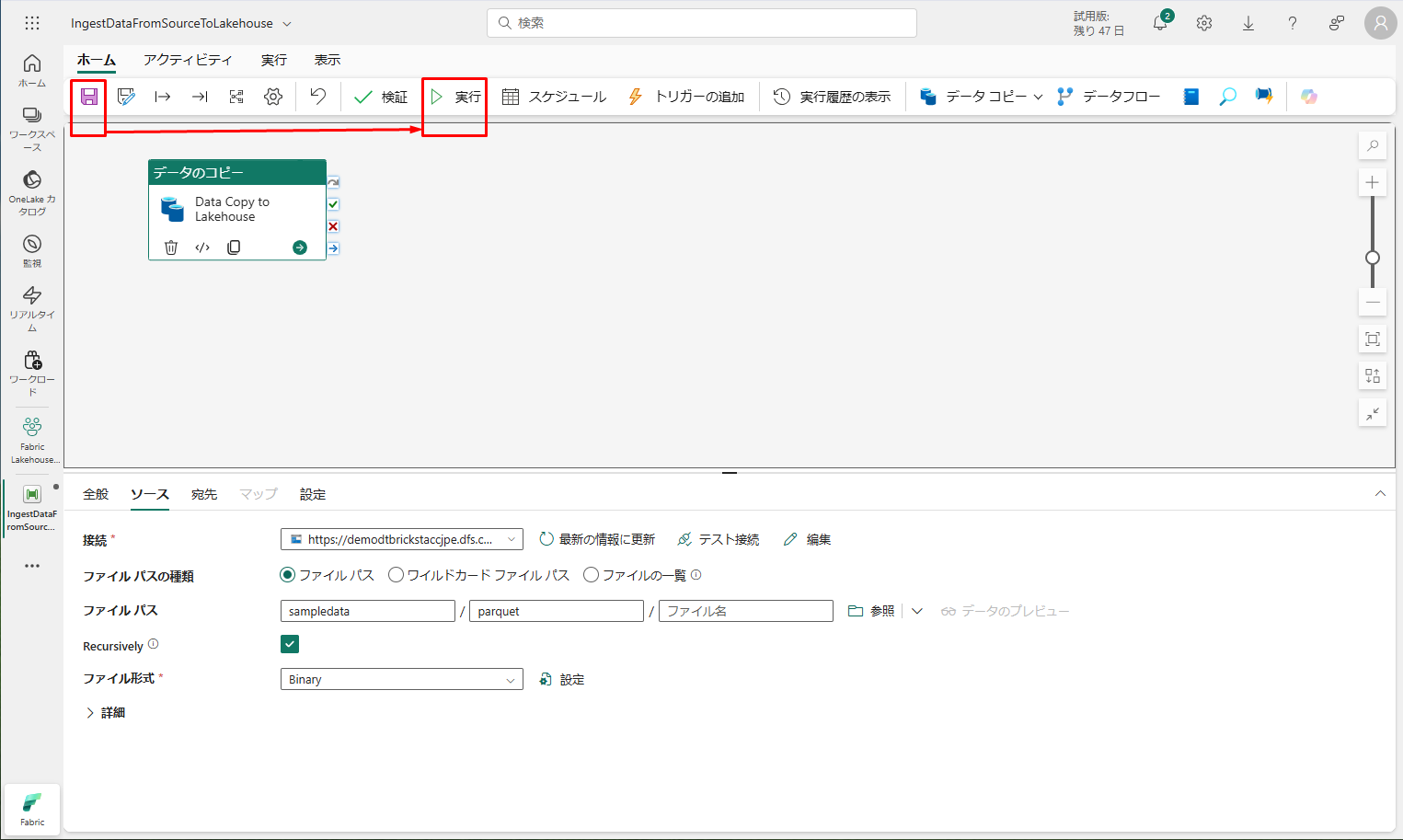Open the app launcher grid
The width and height of the screenshot is (1403, 840).
point(32,23)
